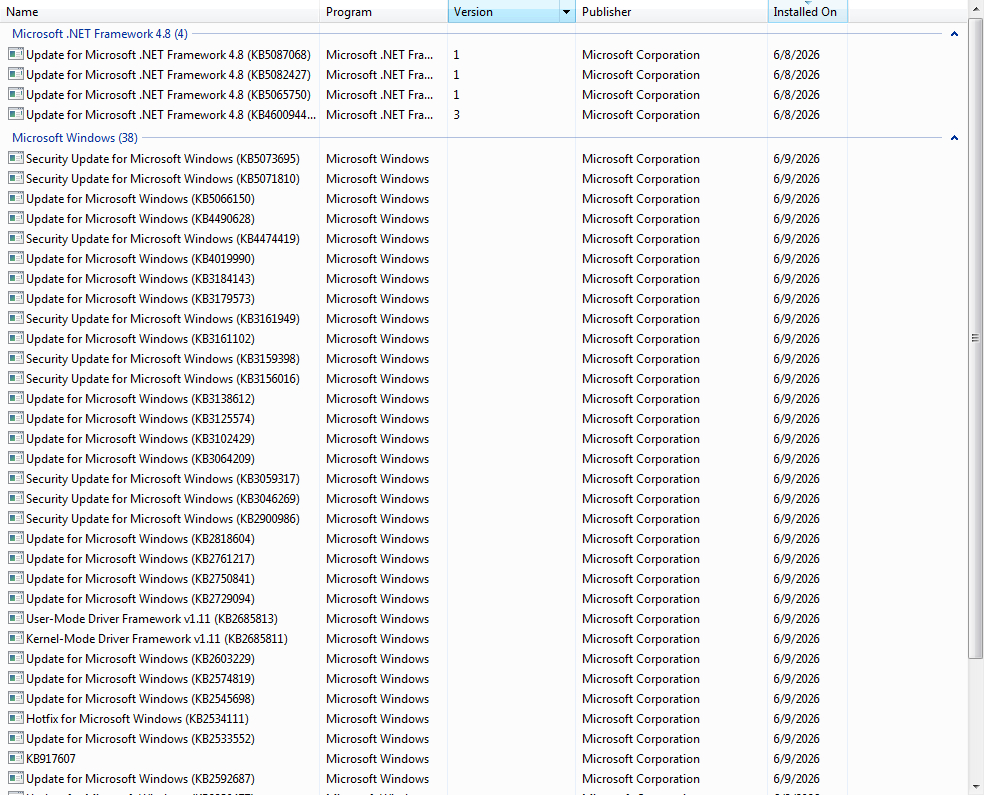
Task: Select Security Update for Microsoft Windows (KB2900986)
Action: (x=163, y=519)
